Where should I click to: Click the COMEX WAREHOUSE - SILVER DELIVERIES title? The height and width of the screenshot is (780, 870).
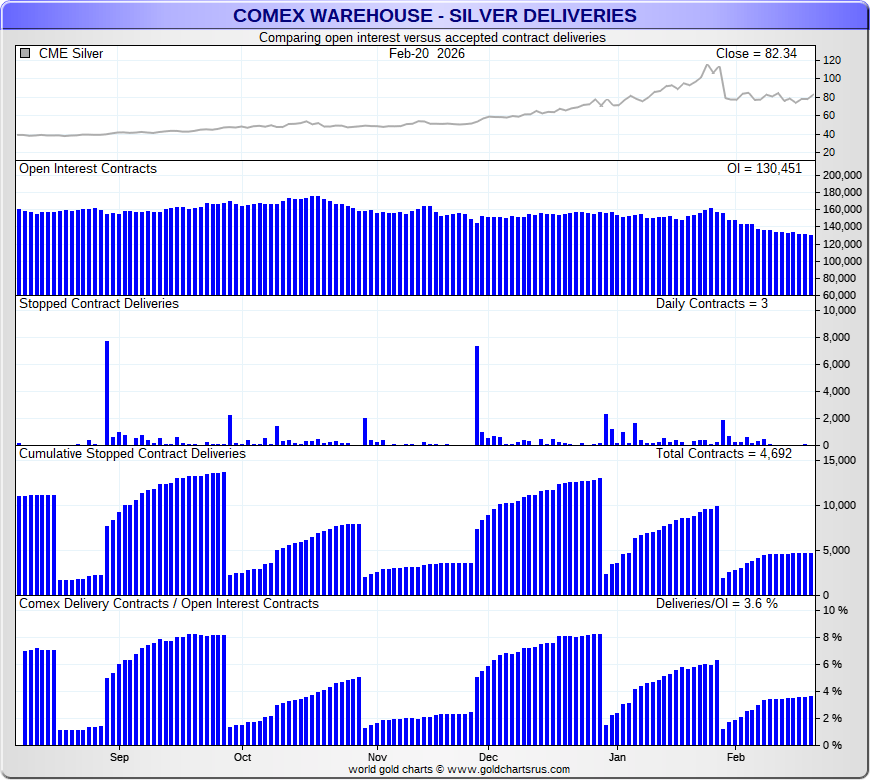pos(434,15)
